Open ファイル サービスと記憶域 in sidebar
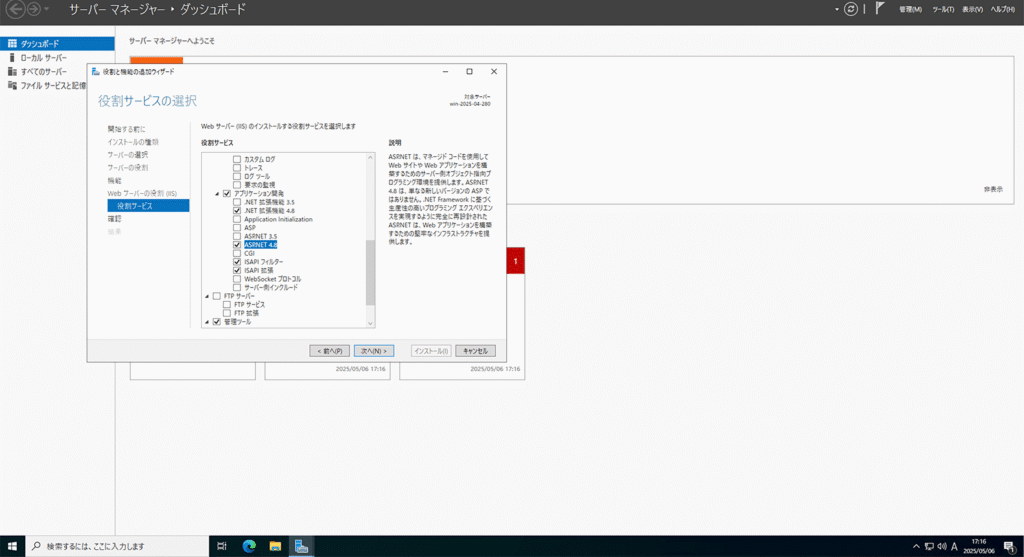 [47, 86]
